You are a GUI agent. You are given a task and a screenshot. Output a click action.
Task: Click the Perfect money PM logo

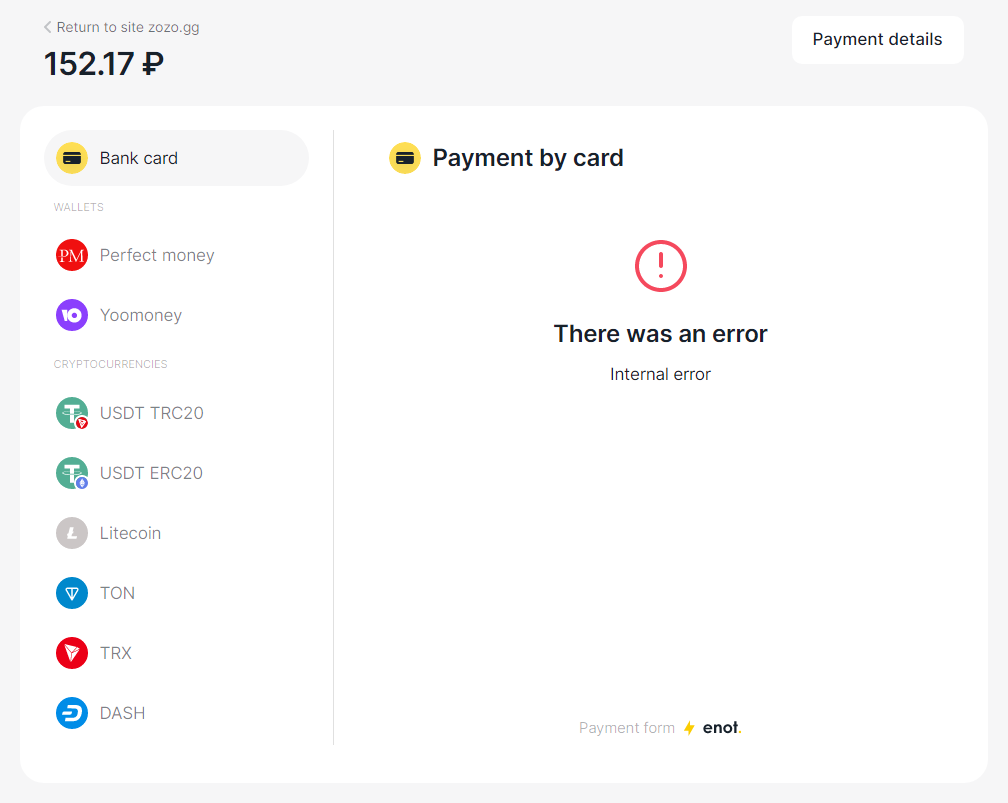[72, 255]
